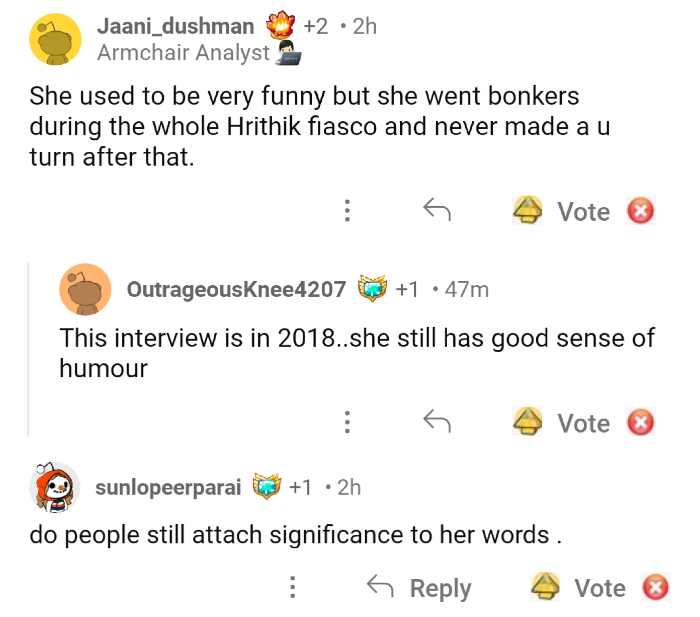
Task: Visit Jaani_dushman username link
Action: click(175, 27)
